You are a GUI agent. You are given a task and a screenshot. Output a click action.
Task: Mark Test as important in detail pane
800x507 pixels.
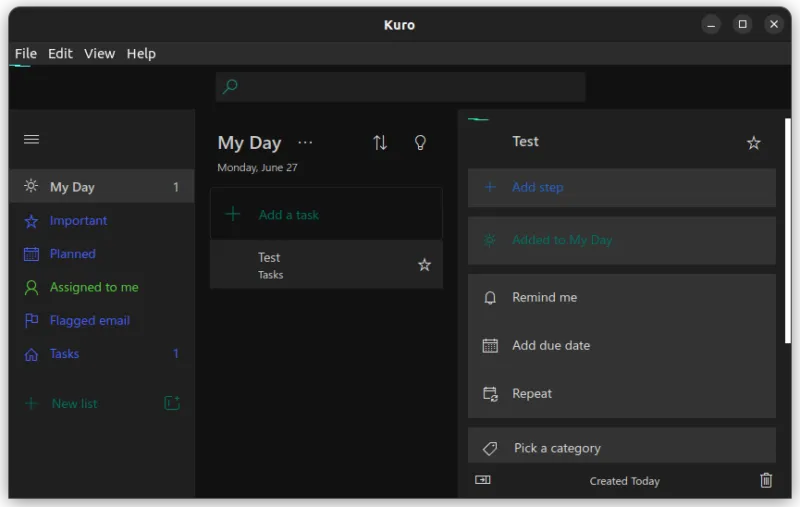[x=754, y=143]
